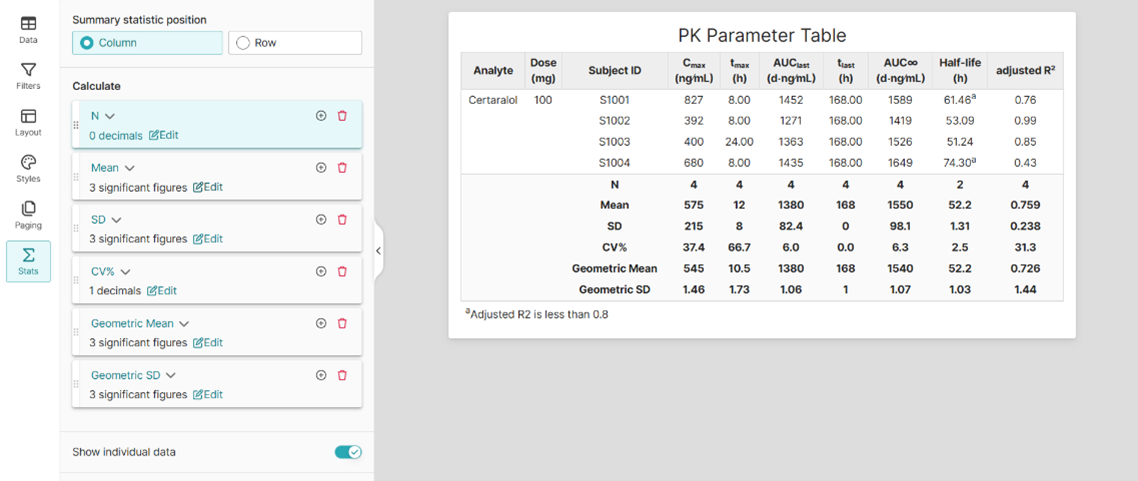The height and width of the screenshot is (481, 1138).
Task: Grab the N card drag handle
Action: (x=76, y=125)
